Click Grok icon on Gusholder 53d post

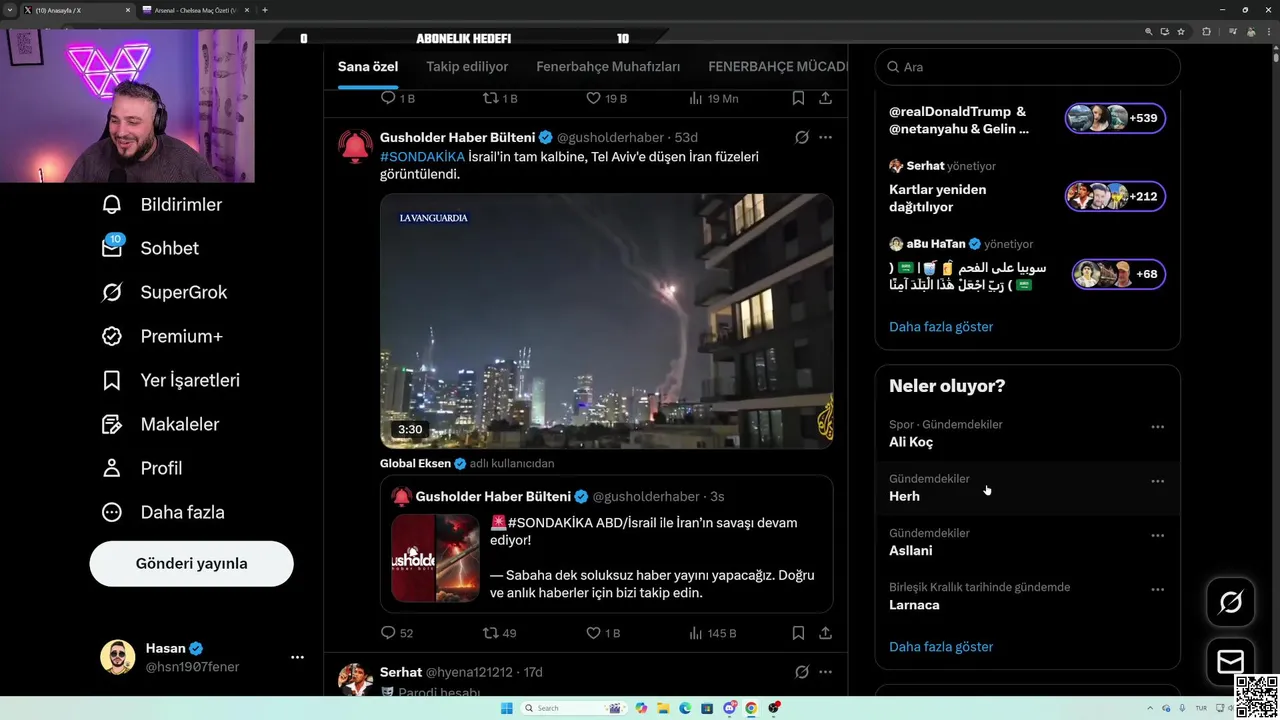coord(802,137)
